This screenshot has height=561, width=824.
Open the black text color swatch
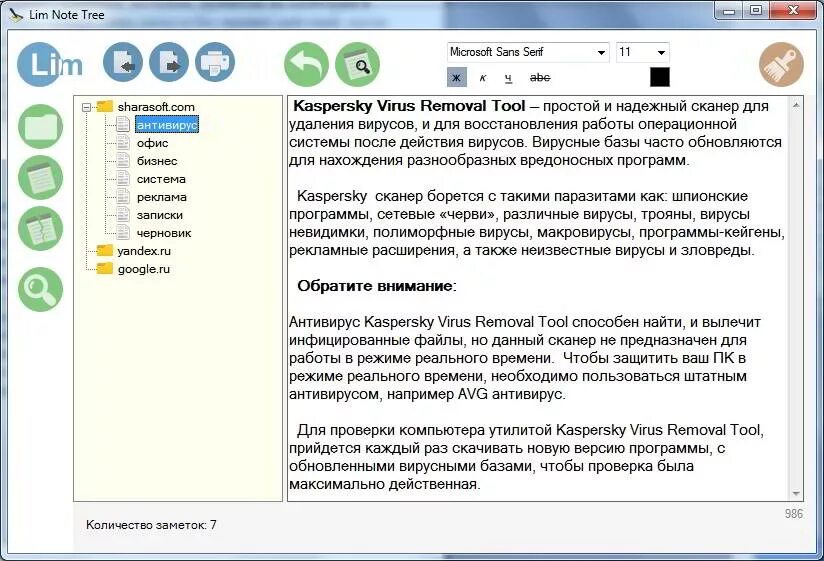660,77
